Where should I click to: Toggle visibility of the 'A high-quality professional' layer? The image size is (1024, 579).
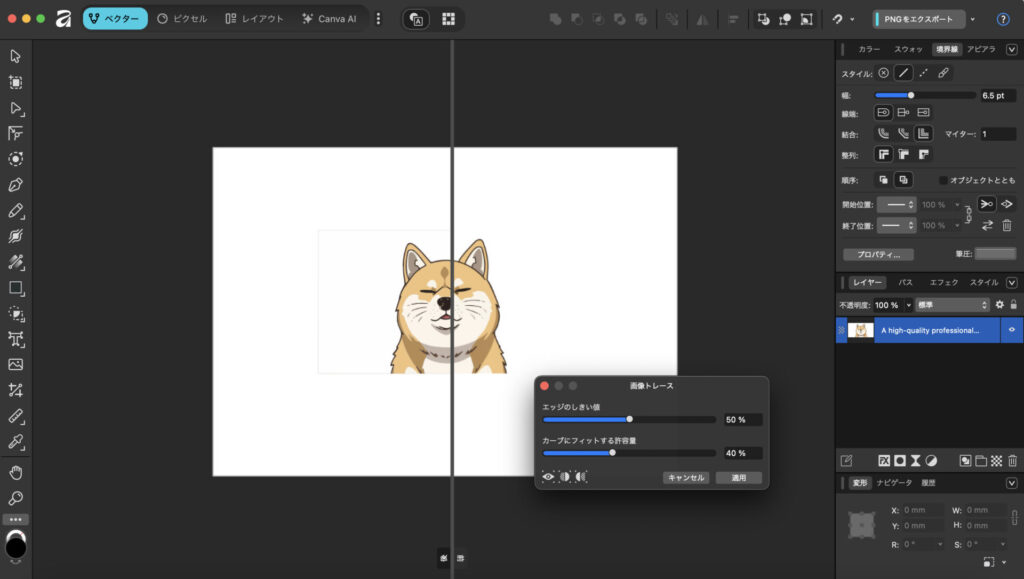point(1011,330)
